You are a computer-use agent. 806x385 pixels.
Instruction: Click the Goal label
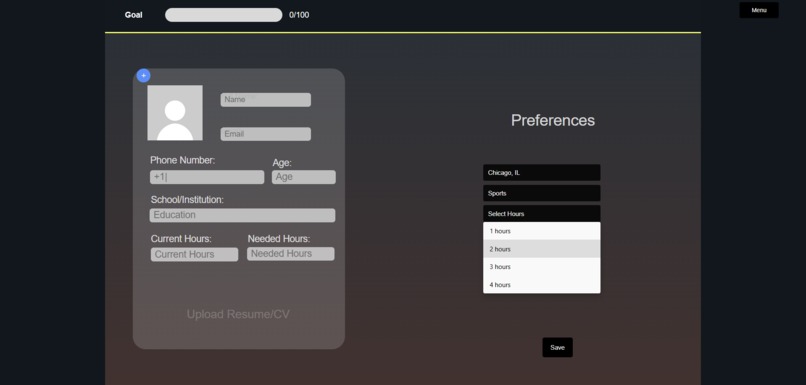tap(134, 15)
